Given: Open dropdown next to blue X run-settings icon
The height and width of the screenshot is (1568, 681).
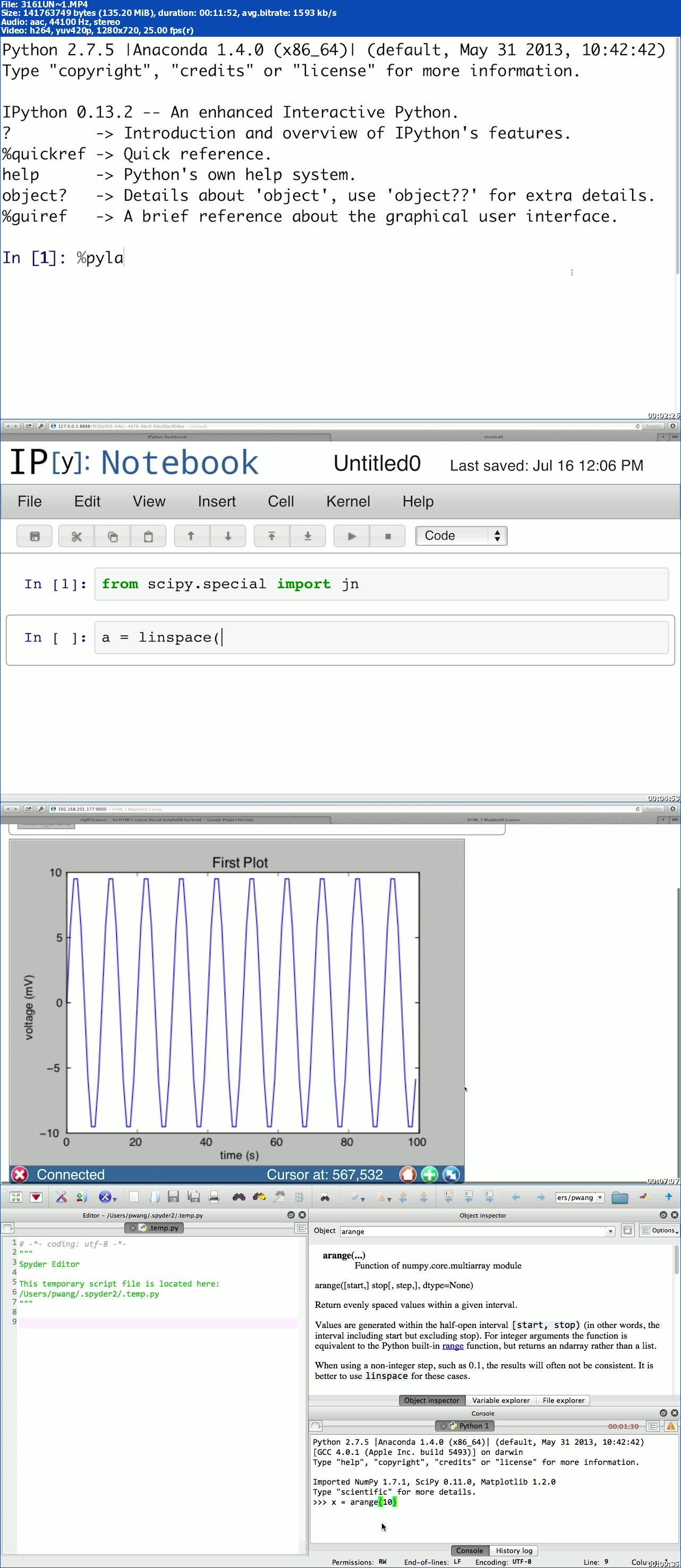Looking at the screenshot, I should [x=115, y=1199].
